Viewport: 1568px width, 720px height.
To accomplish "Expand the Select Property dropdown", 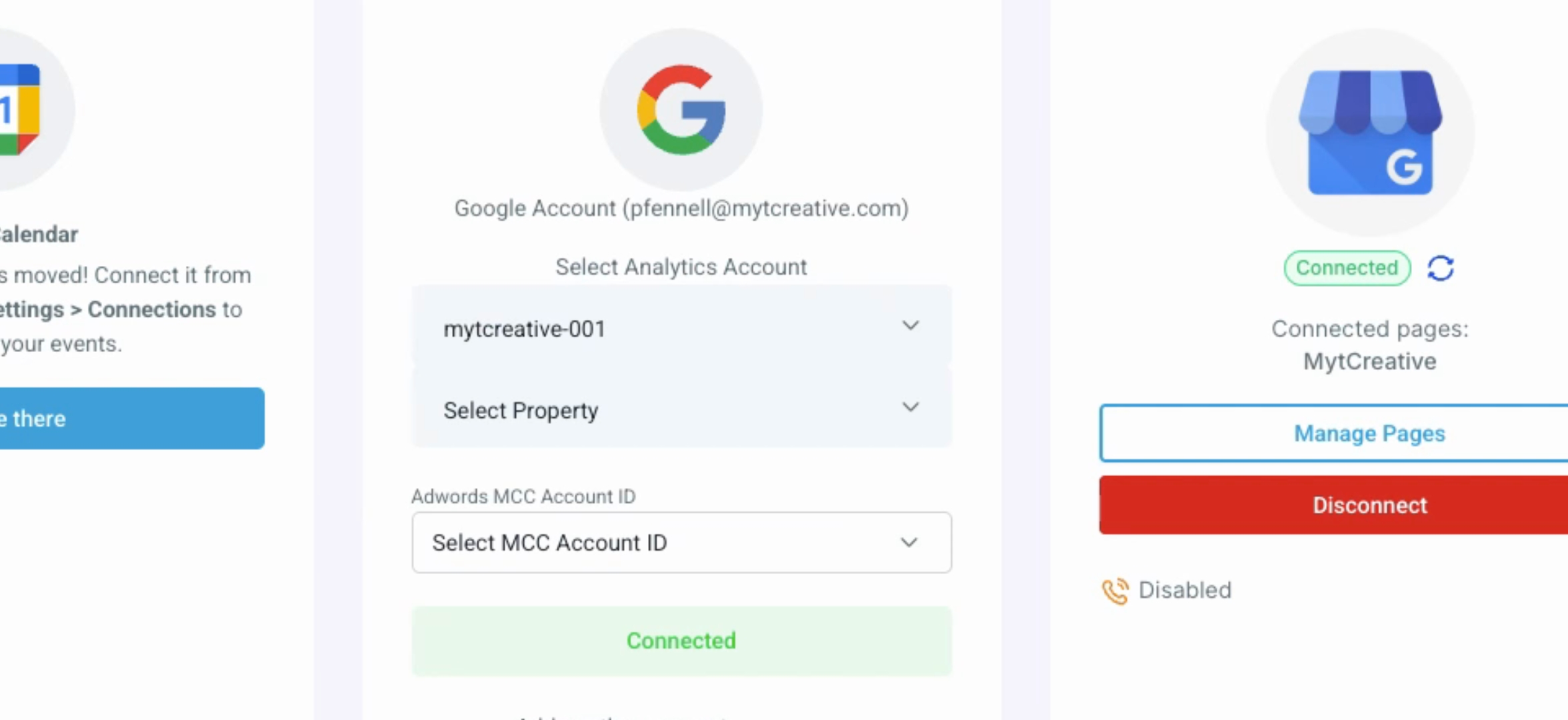I will pyautogui.click(x=680, y=409).
